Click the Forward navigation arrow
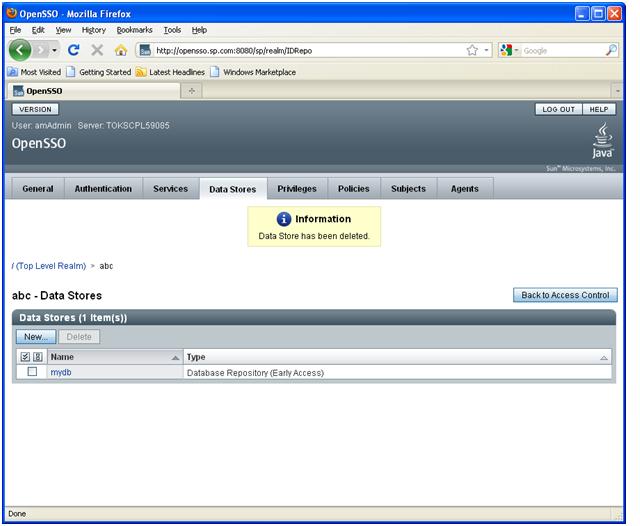 [41, 50]
